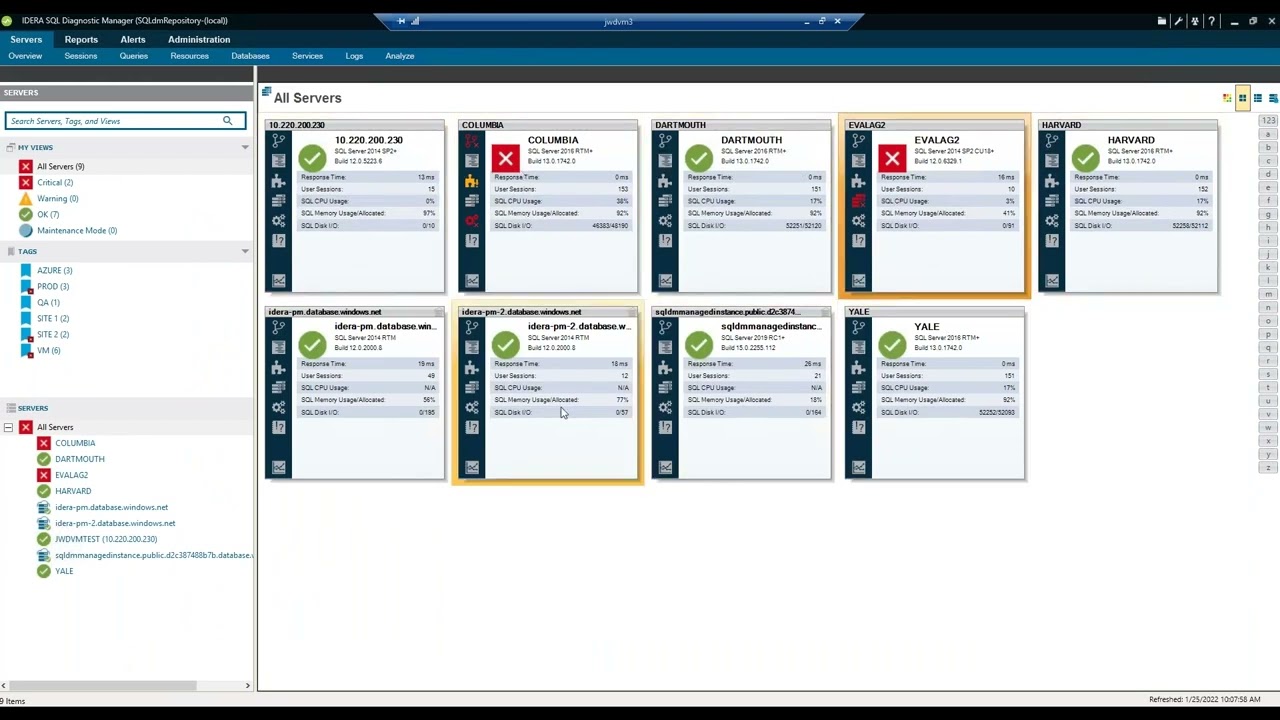This screenshot has height=720, width=1280.
Task: Show the Critical (2) view
Action: pyautogui.click(x=55, y=183)
